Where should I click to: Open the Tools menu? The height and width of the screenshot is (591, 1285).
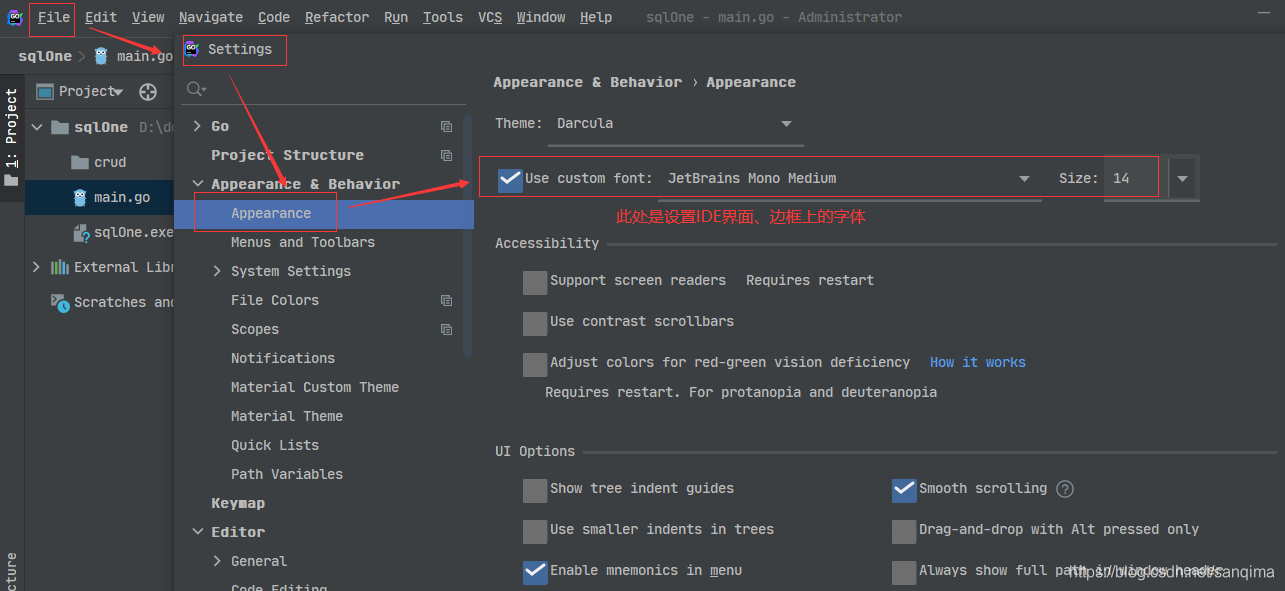click(443, 17)
